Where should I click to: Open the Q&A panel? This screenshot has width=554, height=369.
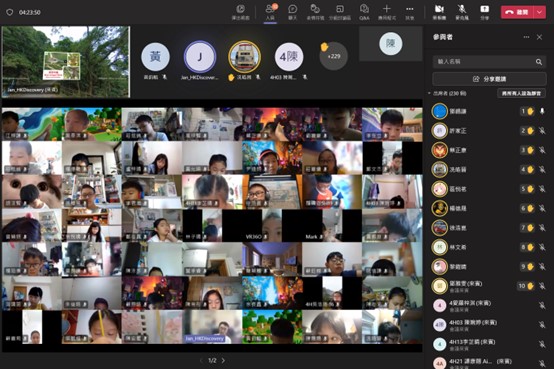click(364, 12)
